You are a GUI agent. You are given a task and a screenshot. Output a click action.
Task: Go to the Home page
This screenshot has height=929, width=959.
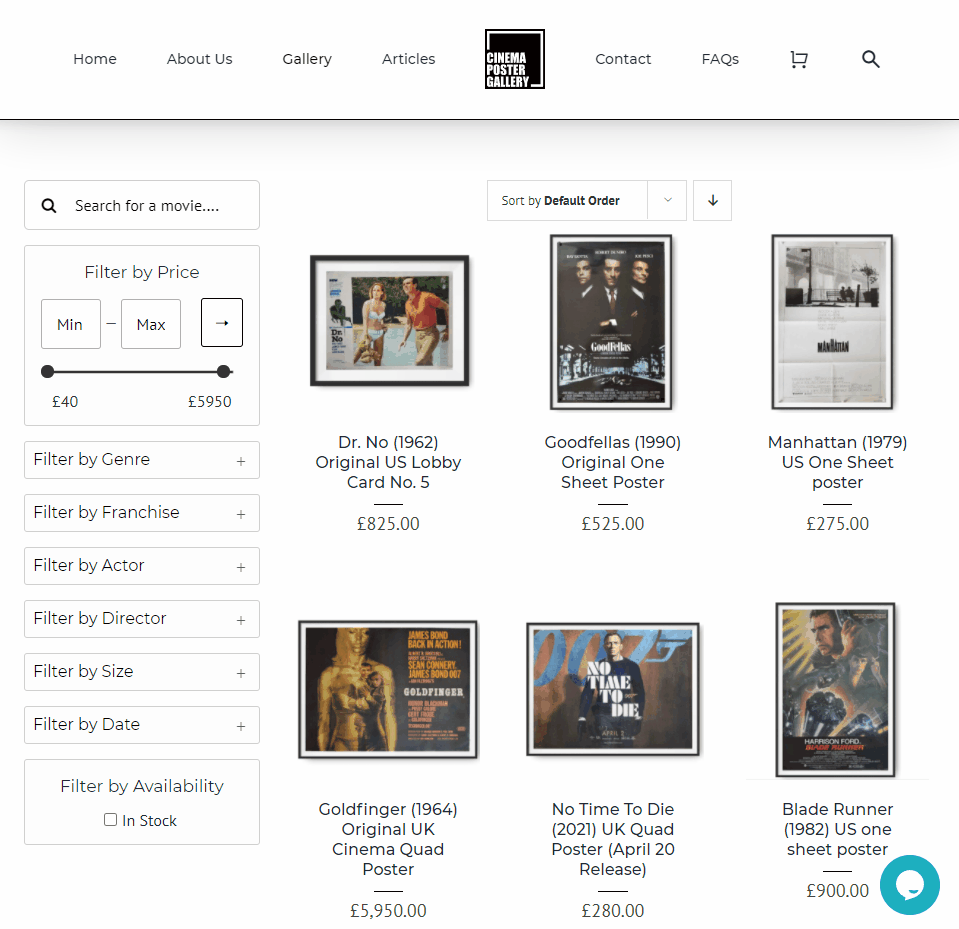[x=95, y=59]
